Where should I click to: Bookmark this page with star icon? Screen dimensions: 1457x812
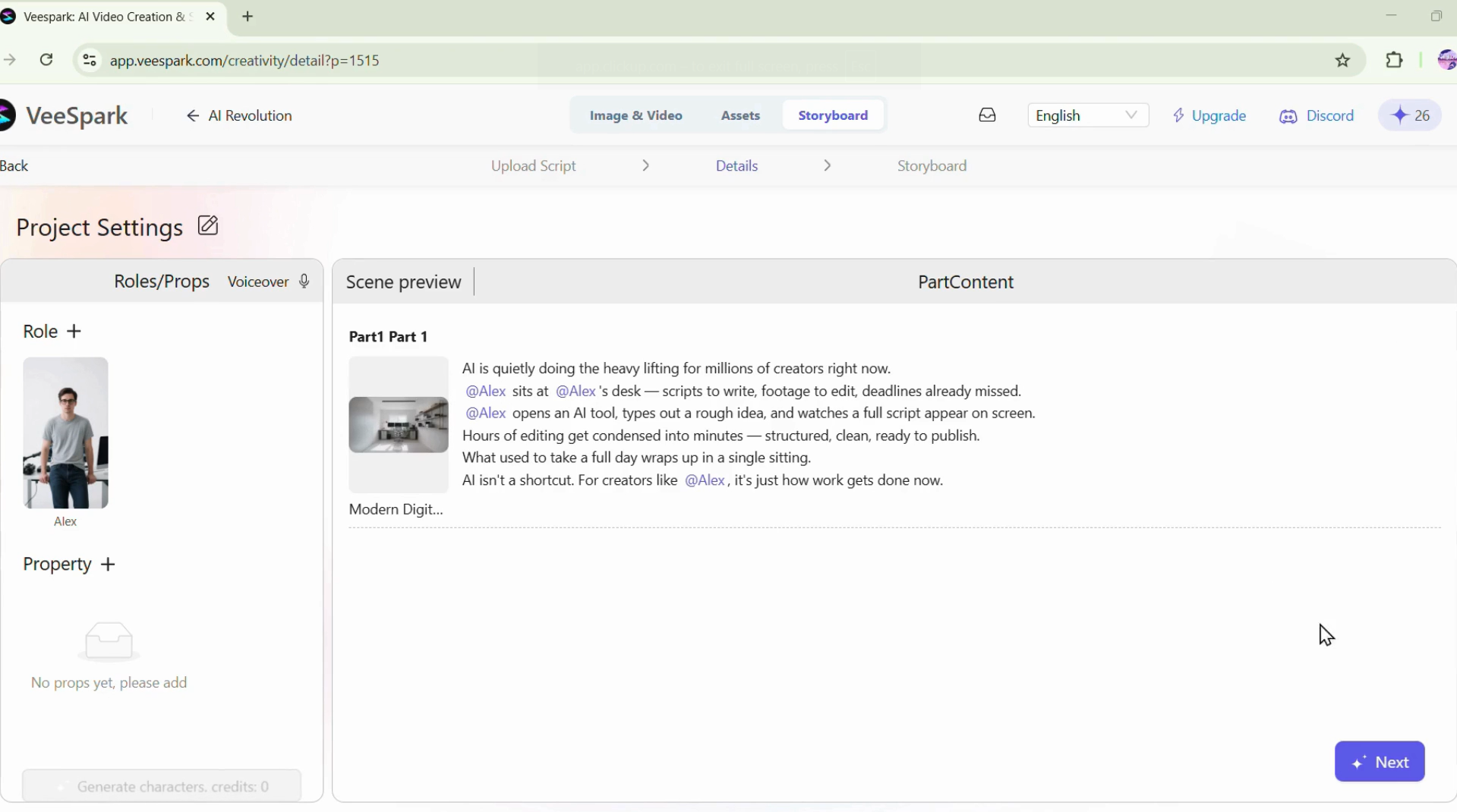click(x=1342, y=61)
